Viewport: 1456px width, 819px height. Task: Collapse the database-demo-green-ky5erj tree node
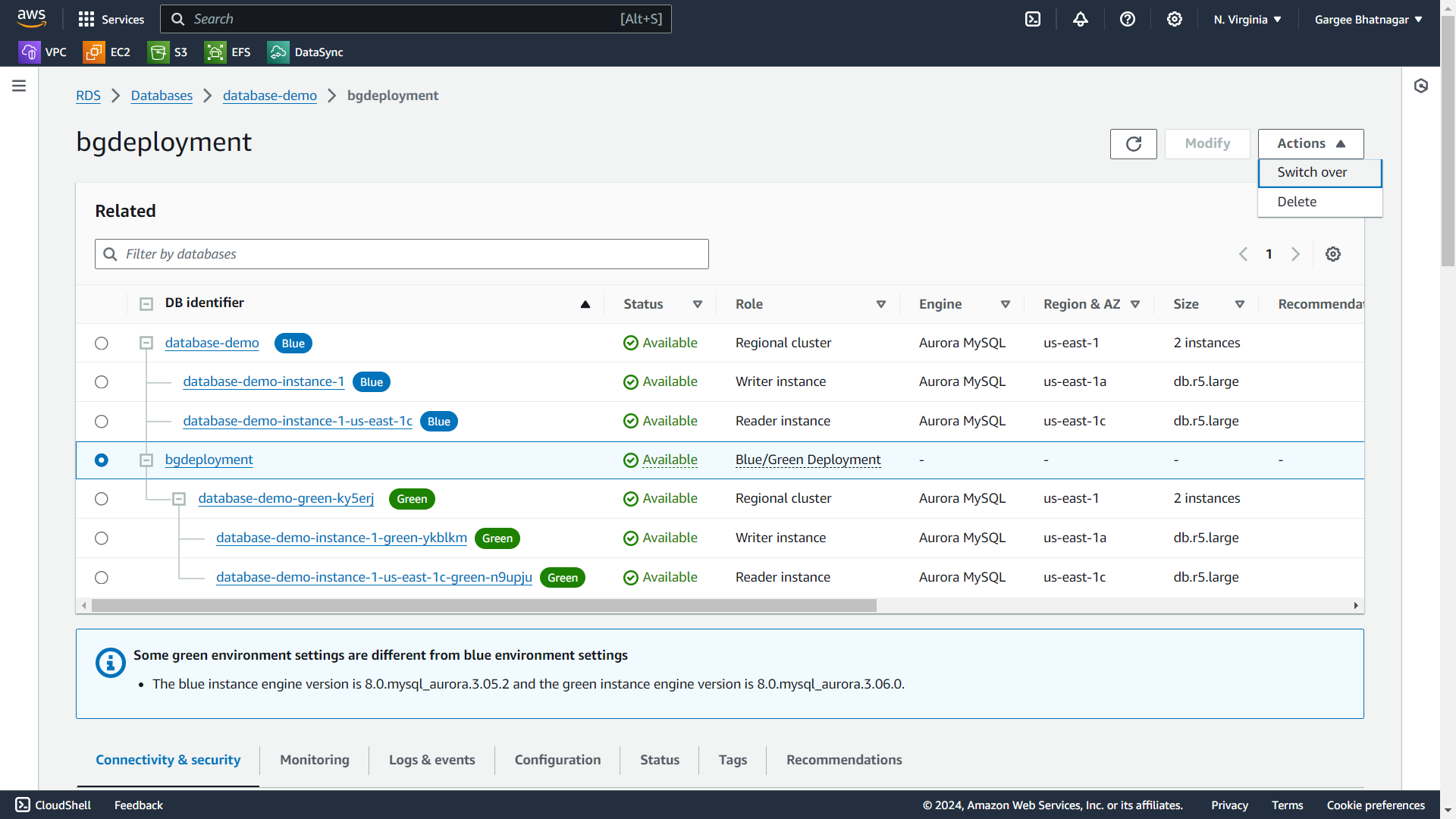click(x=179, y=499)
